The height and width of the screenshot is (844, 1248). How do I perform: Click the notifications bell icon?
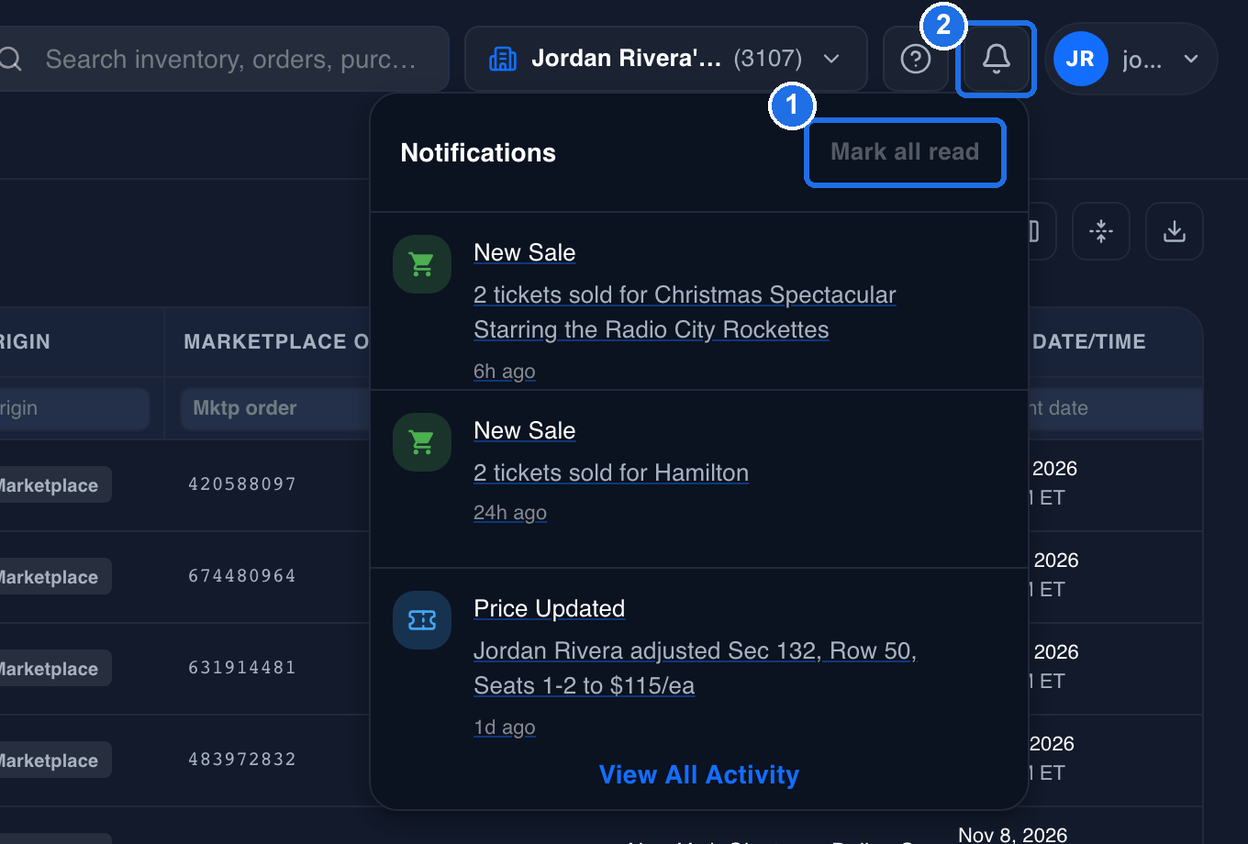click(x=995, y=59)
